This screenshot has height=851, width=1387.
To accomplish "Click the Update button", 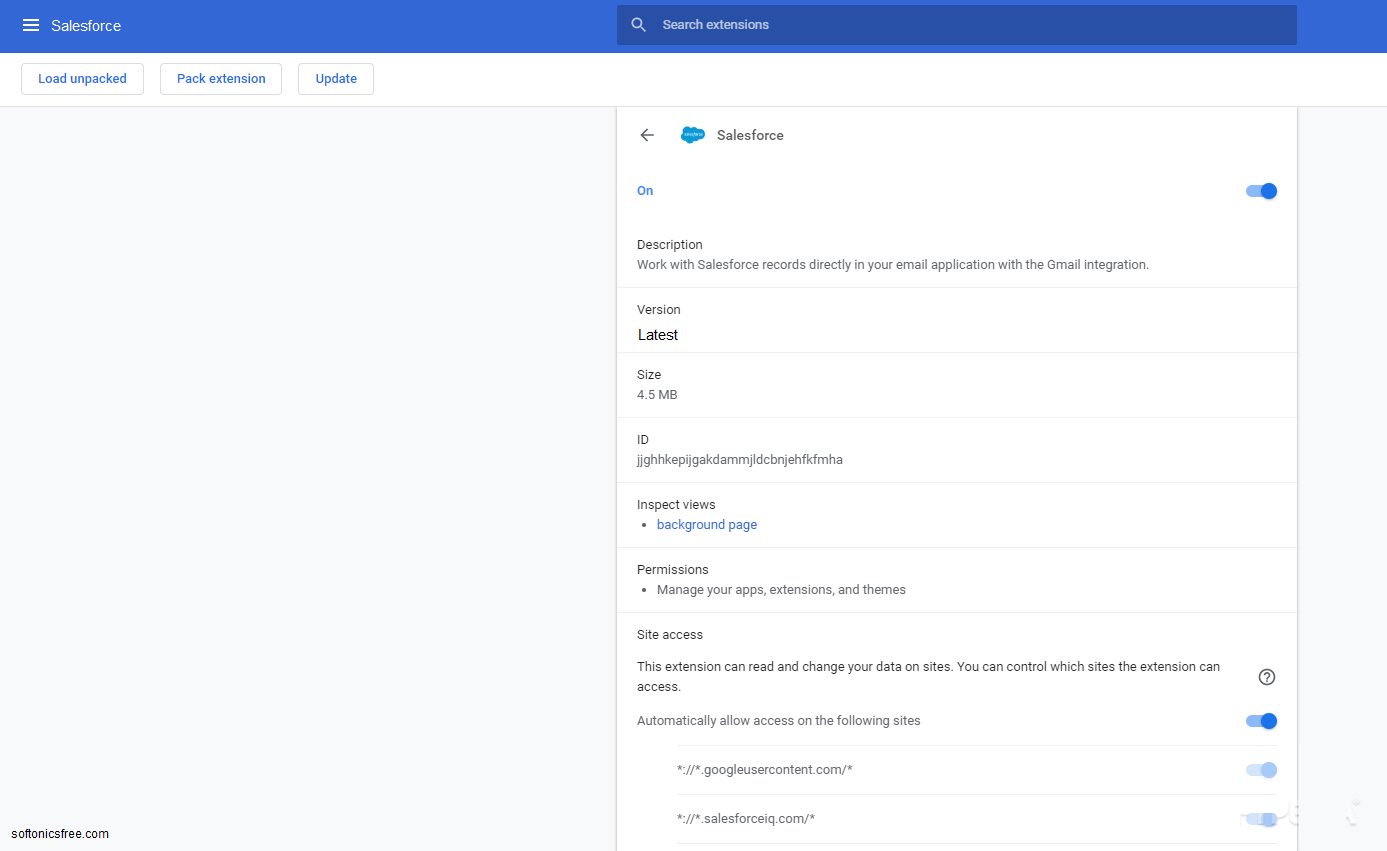I will coord(336,79).
